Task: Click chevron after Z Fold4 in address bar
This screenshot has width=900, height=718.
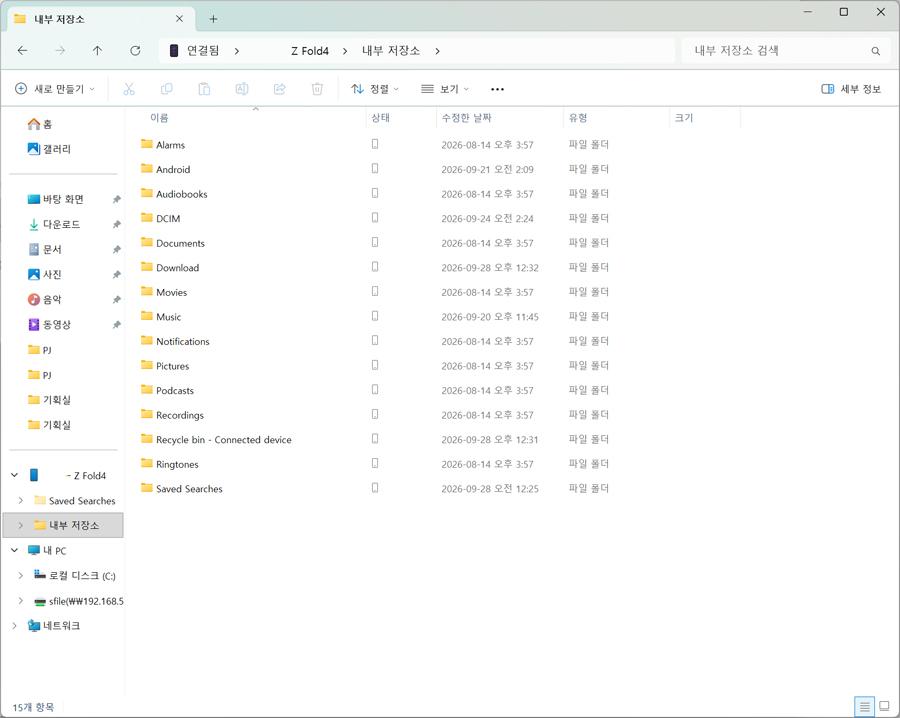Action: click(x=344, y=51)
